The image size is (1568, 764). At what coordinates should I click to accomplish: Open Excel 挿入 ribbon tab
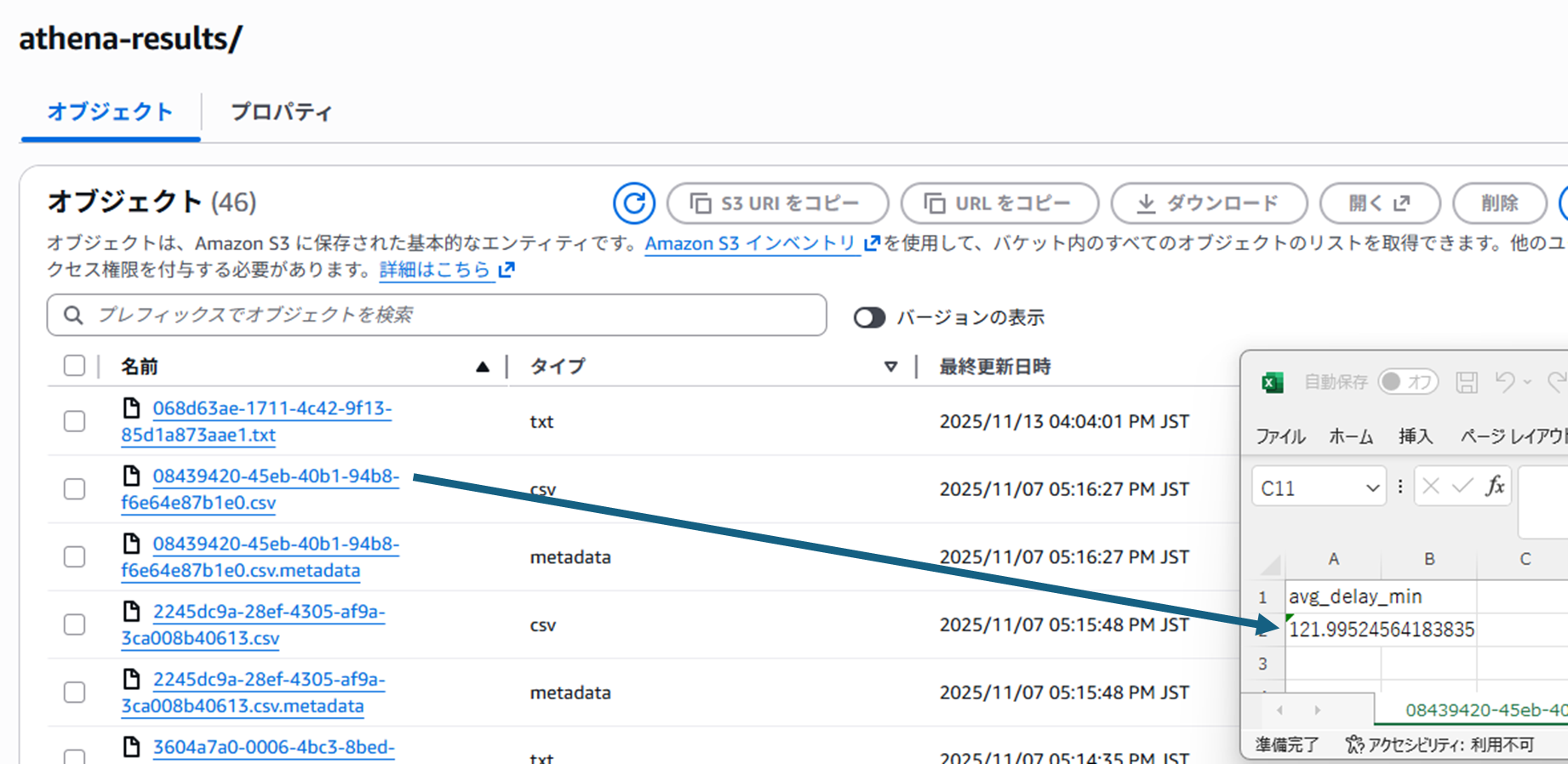click(1416, 436)
